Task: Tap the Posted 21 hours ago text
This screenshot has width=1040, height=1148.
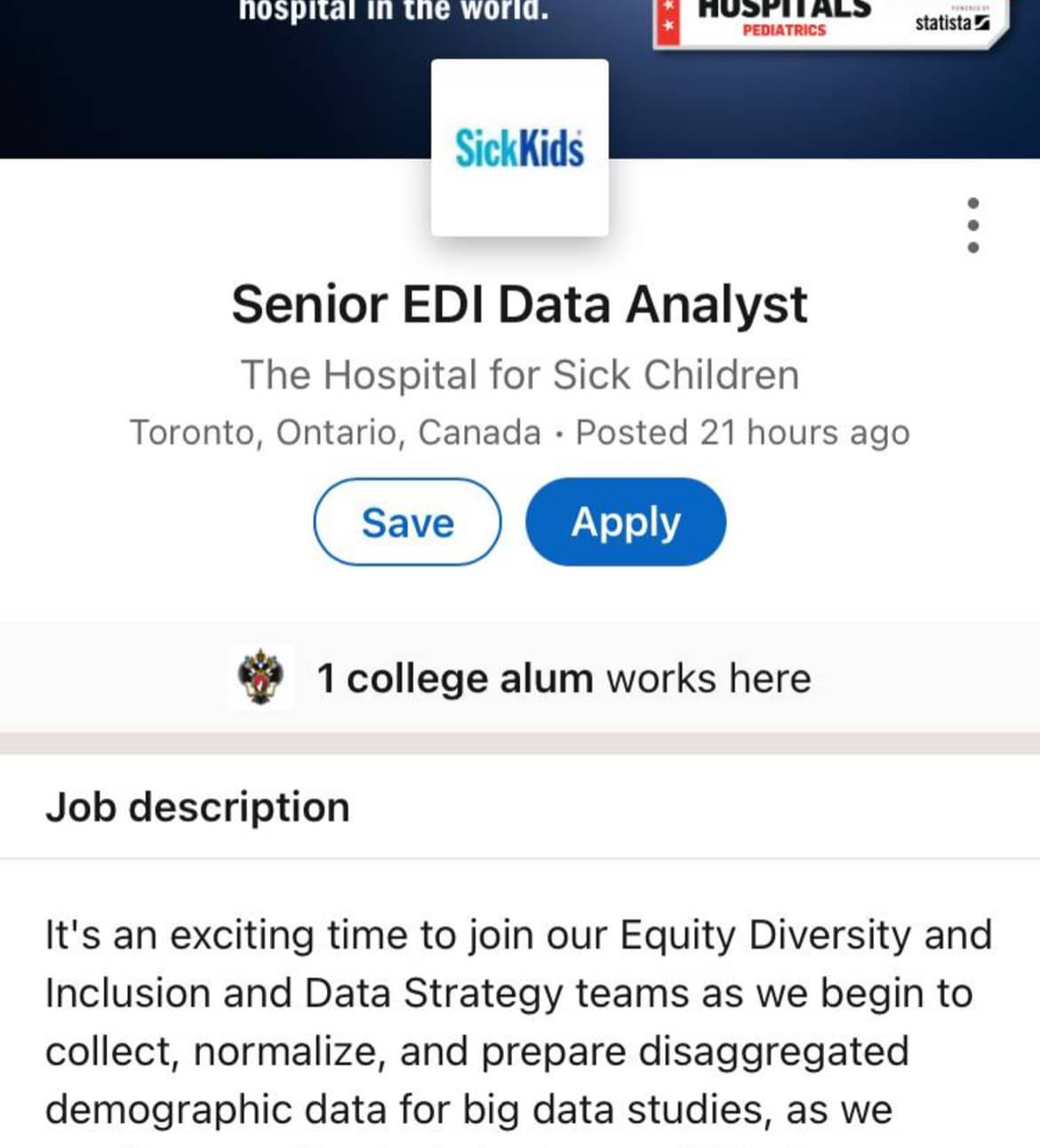Action: 742,433
